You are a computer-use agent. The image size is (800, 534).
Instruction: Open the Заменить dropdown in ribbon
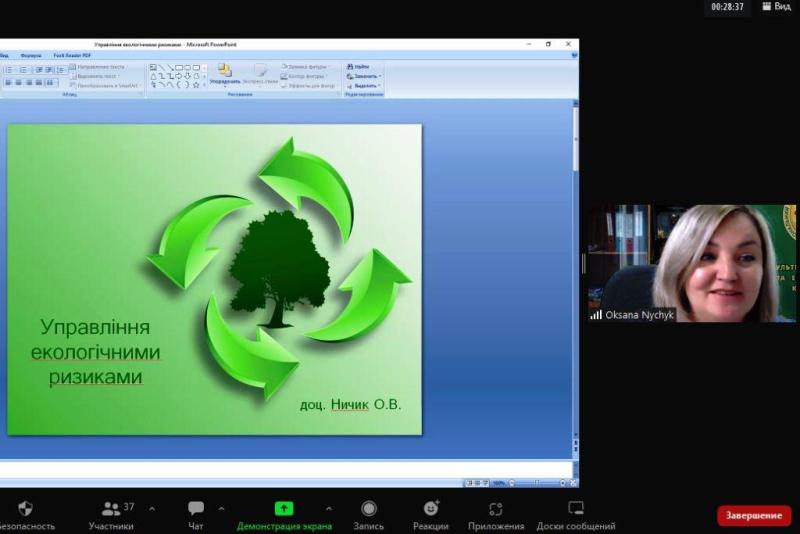[363, 76]
